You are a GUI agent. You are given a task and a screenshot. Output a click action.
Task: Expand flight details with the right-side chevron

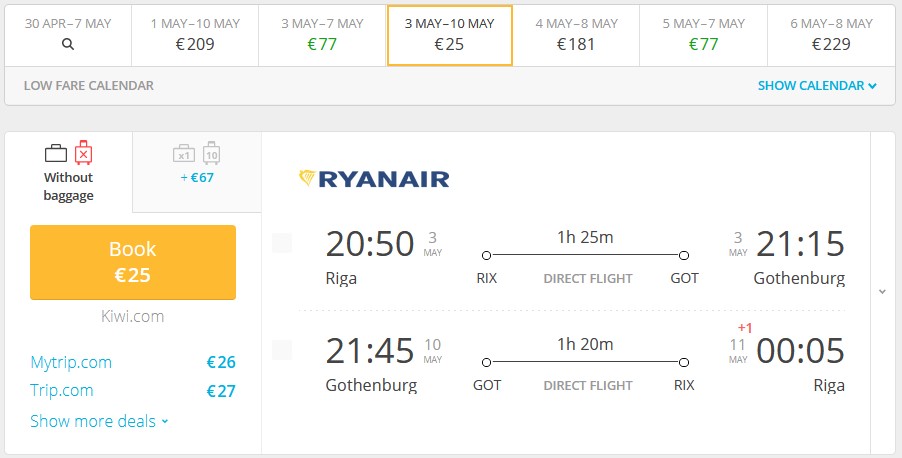click(x=882, y=292)
